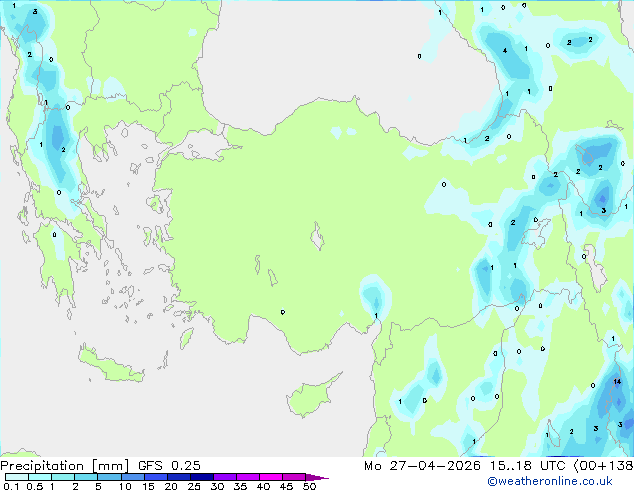
Task: Click the island of Cyprus on the map
Action: 312,396
